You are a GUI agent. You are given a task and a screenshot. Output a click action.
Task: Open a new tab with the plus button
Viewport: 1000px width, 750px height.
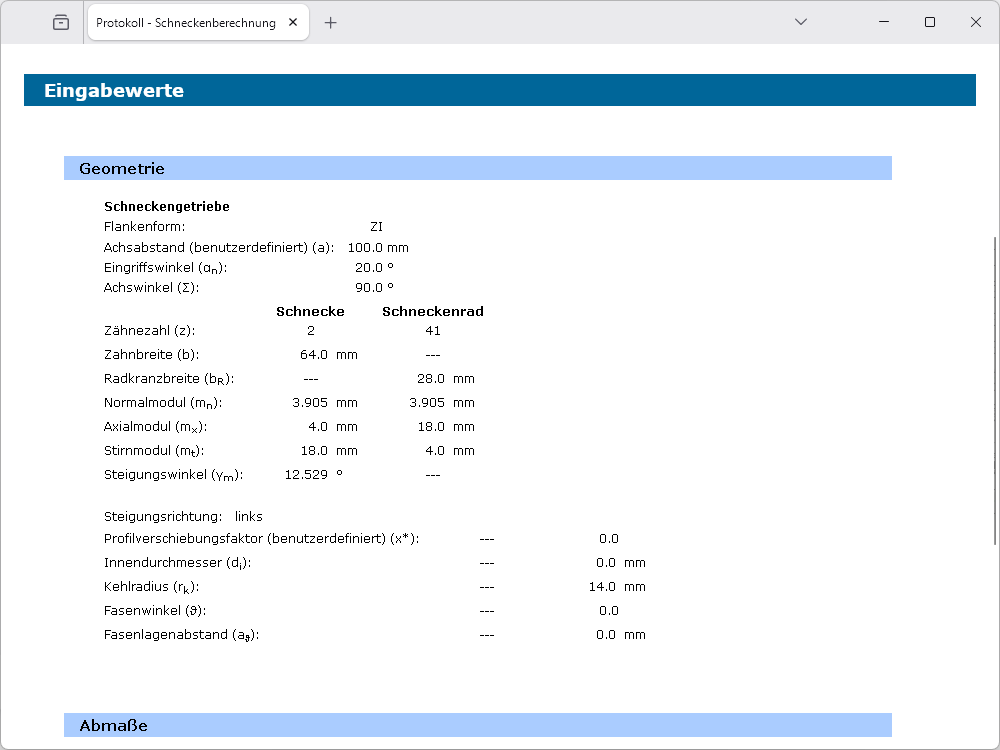pos(331,22)
